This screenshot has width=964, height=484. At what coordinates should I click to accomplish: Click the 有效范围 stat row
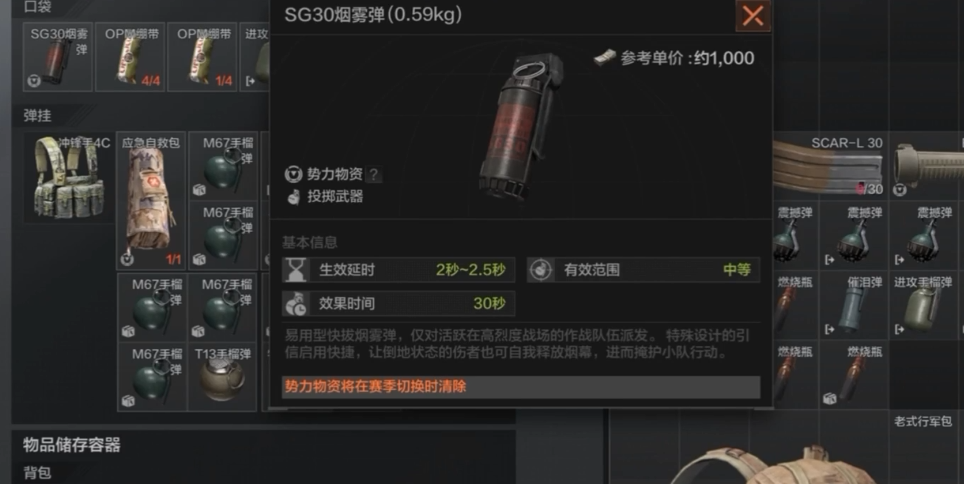[x=643, y=270]
